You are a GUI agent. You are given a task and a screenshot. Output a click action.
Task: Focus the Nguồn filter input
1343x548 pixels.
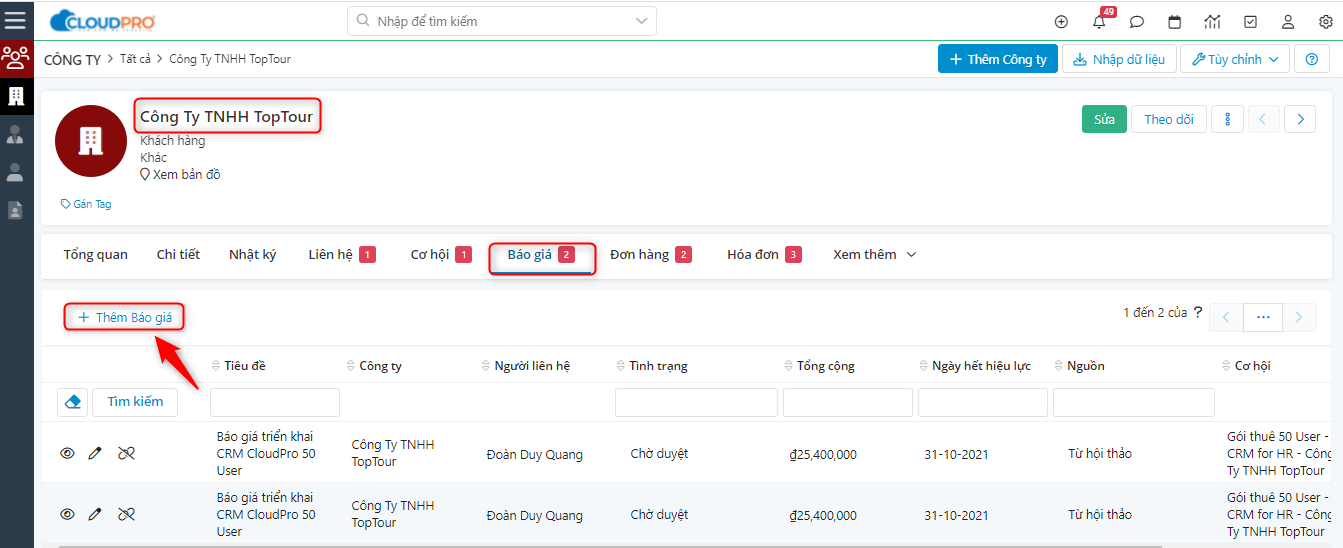point(1134,402)
